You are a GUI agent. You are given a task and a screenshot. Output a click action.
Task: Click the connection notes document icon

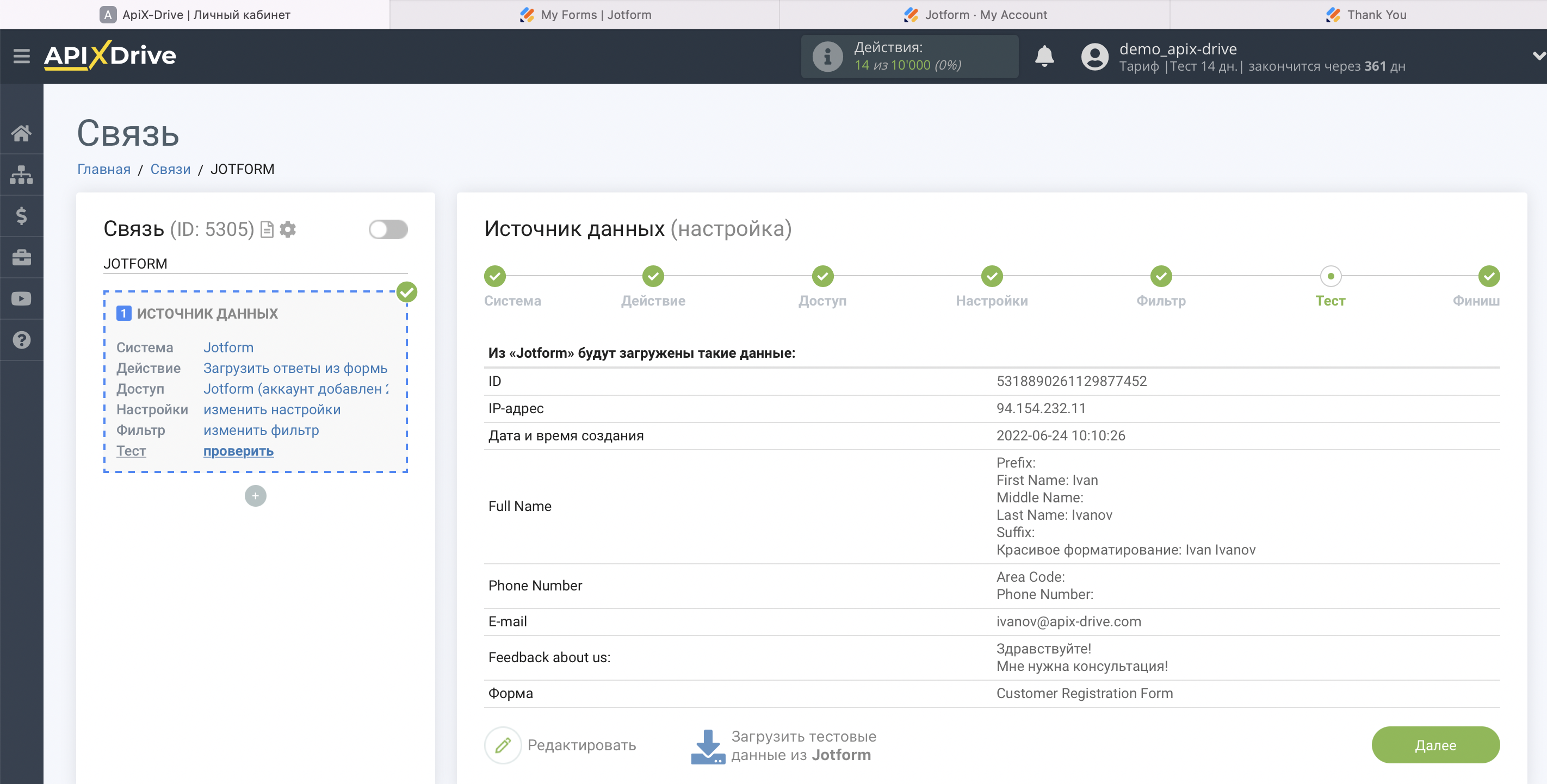[267, 229]
